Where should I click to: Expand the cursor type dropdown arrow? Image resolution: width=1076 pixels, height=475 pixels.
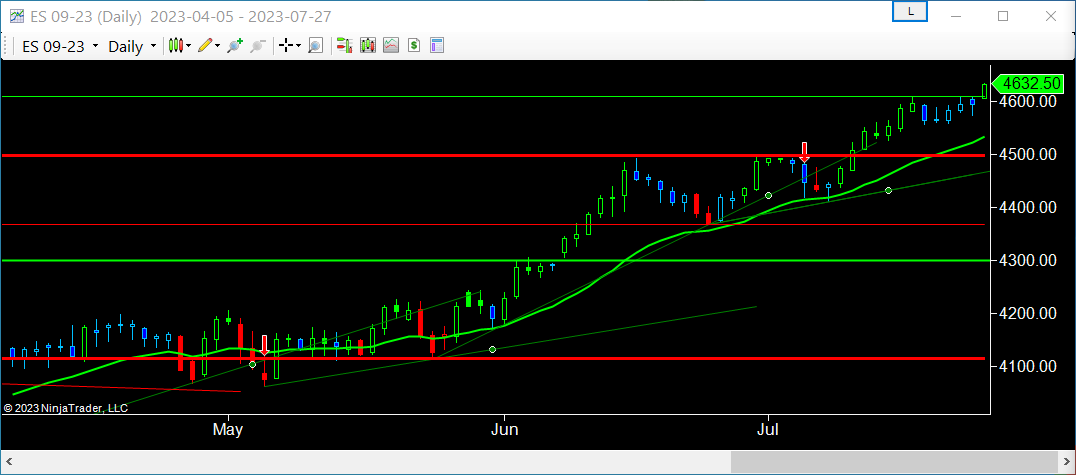click(299, 46)
